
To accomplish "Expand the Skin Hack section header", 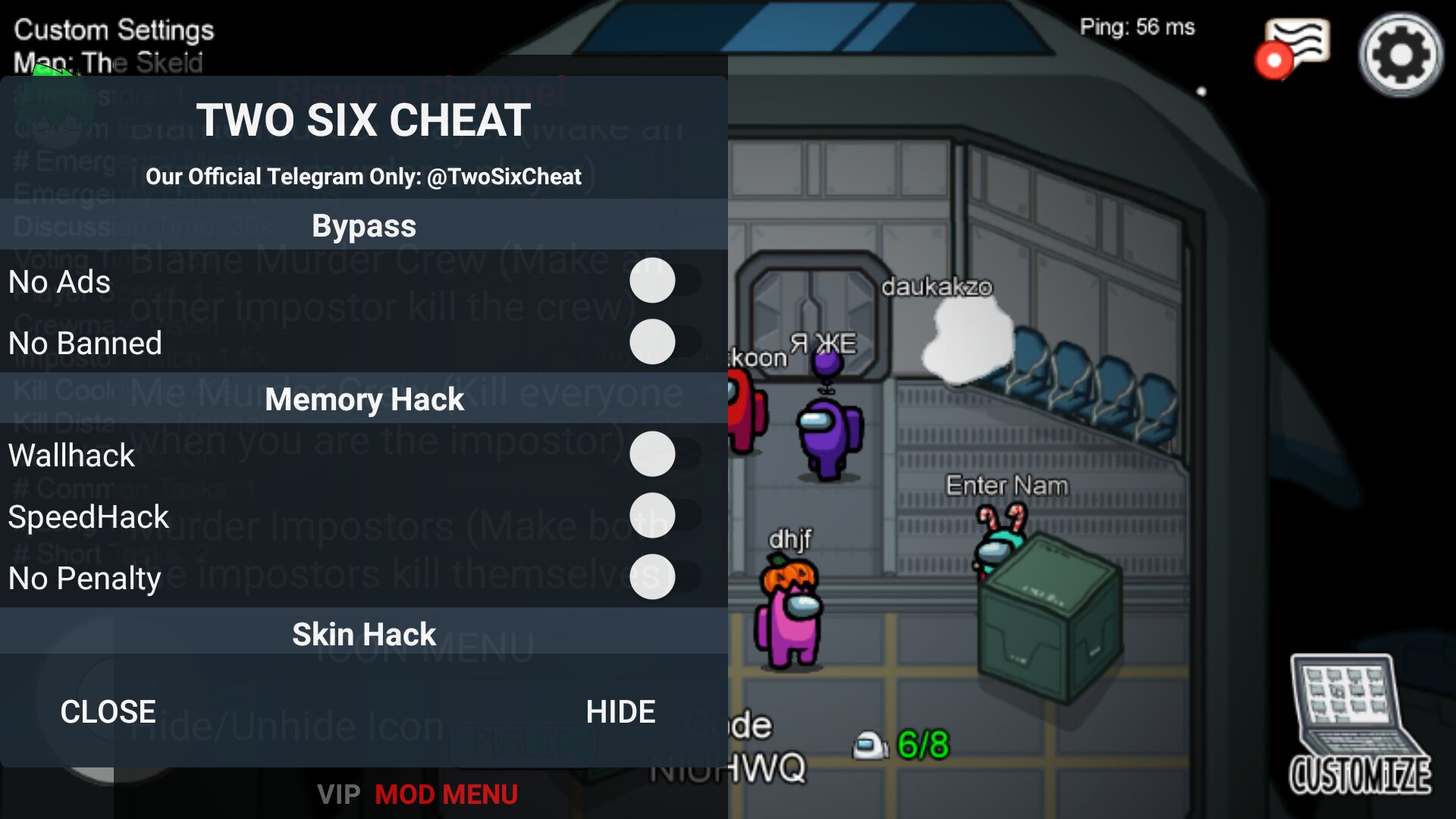I will pos(363,633).
